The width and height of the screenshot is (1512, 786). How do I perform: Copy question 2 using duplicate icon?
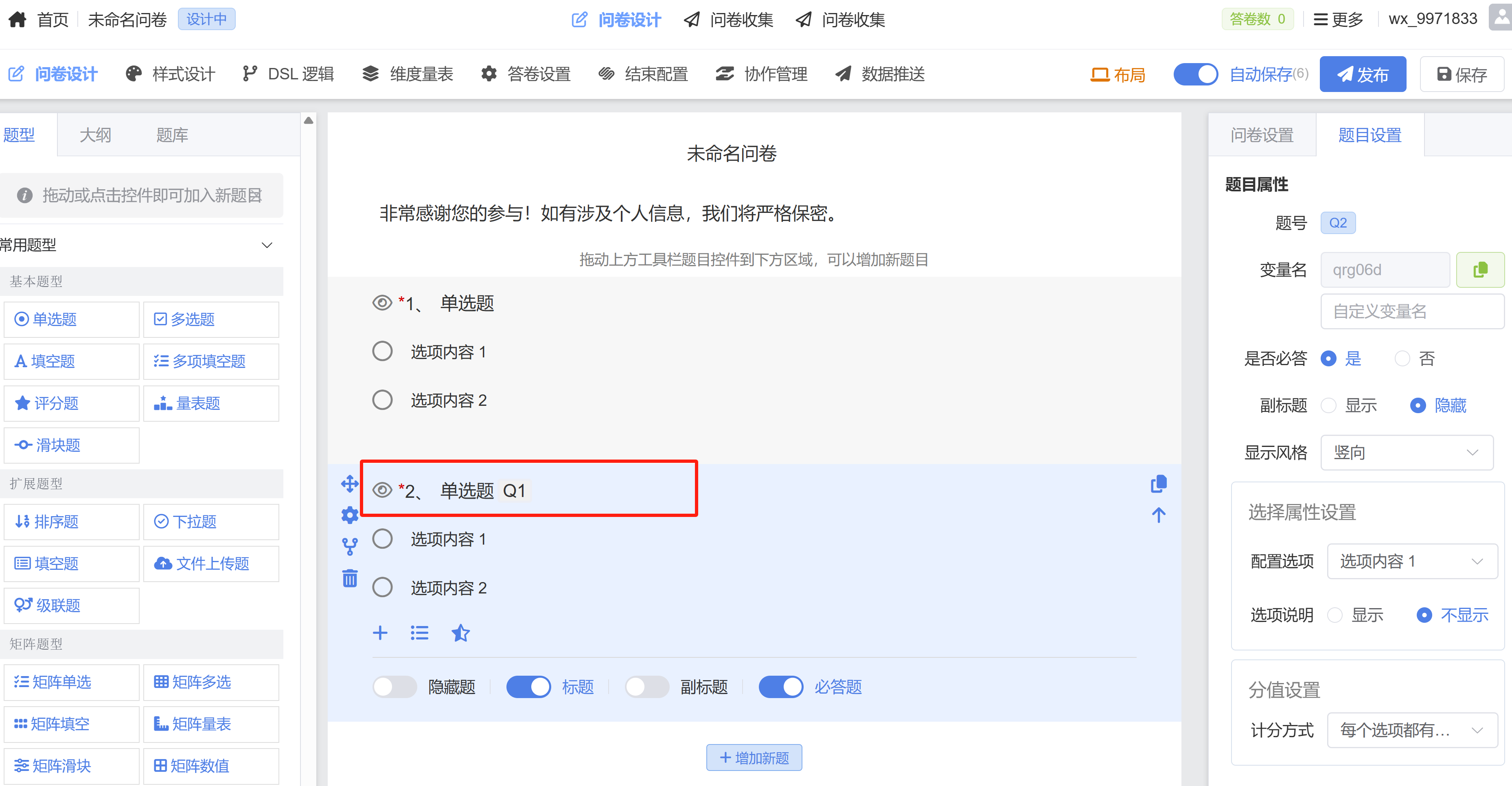1158,484
